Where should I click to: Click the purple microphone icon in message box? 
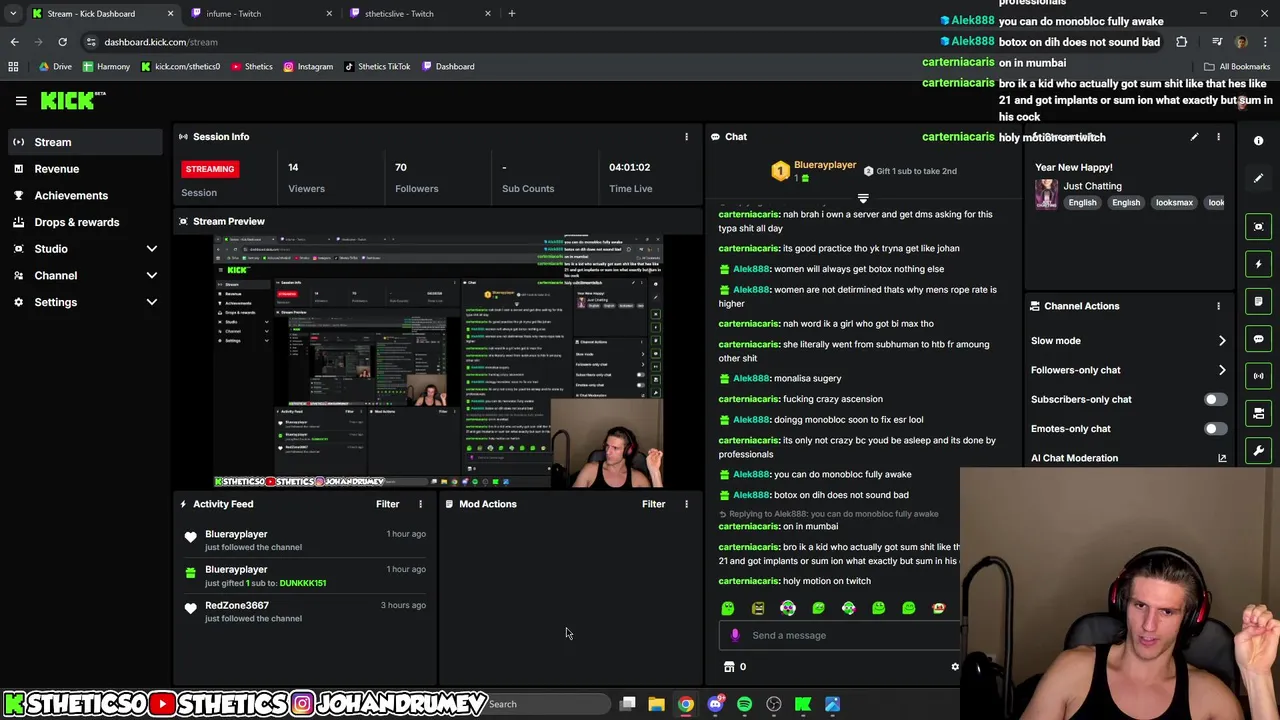[x=735, y=635]
